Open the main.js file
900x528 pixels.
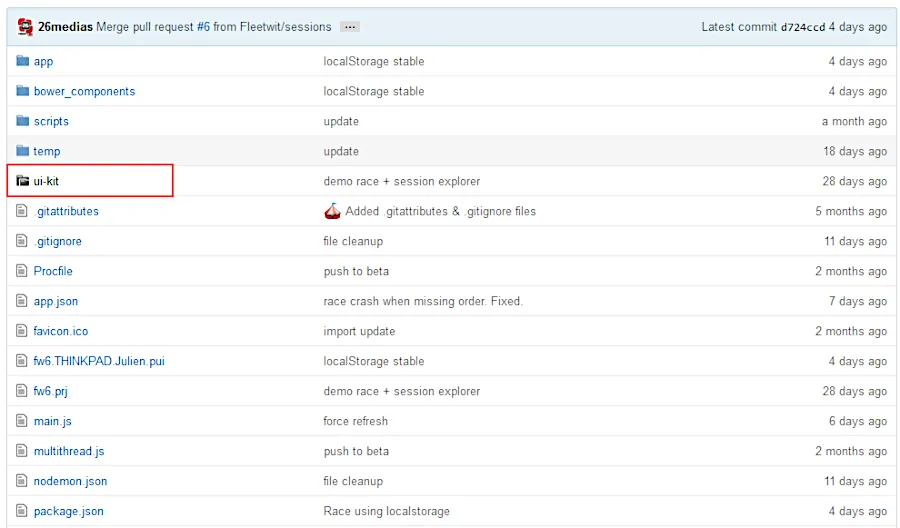[x=52, y=421]
